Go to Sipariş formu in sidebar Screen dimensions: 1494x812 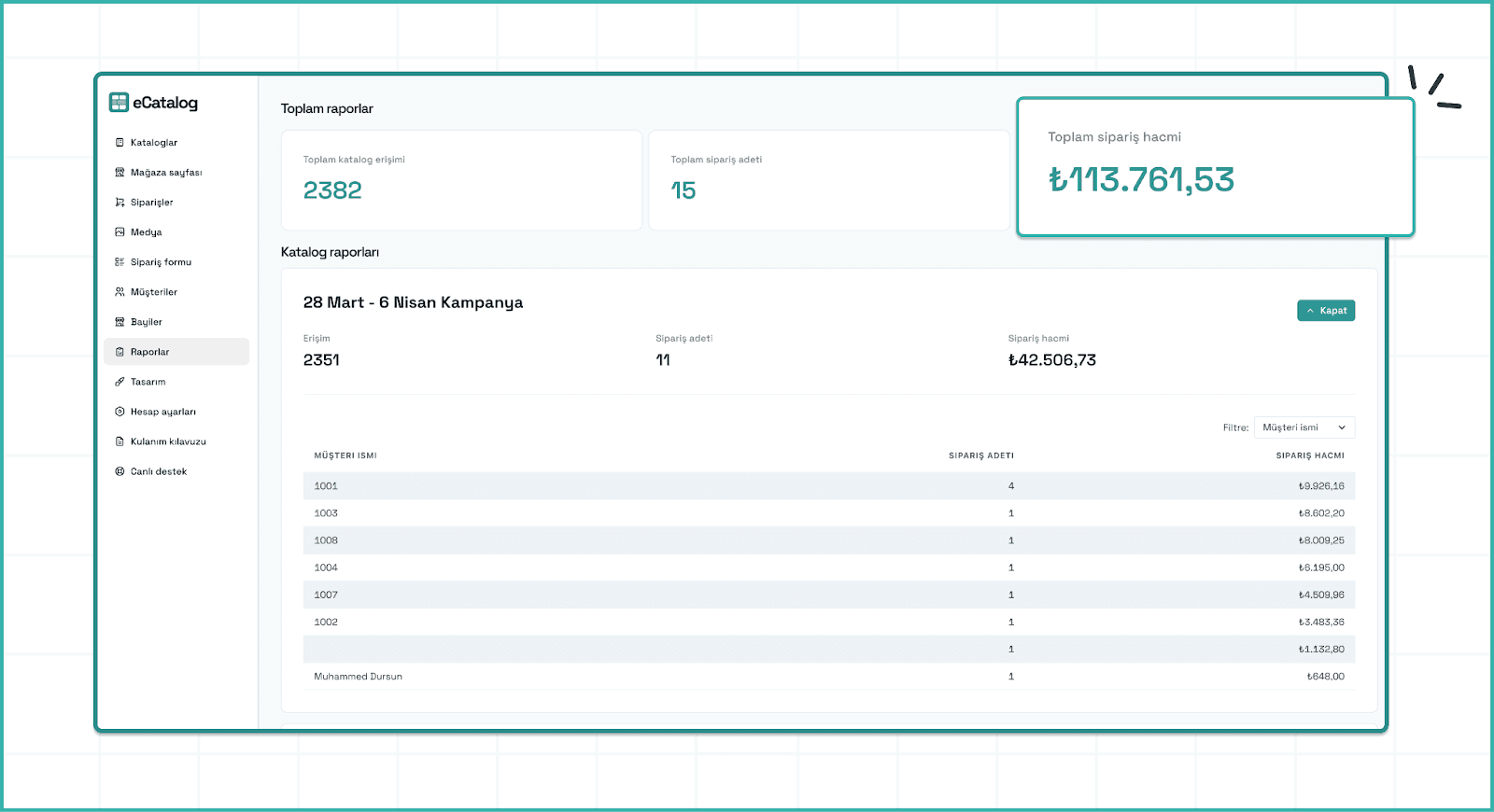[x=161, y=262]
